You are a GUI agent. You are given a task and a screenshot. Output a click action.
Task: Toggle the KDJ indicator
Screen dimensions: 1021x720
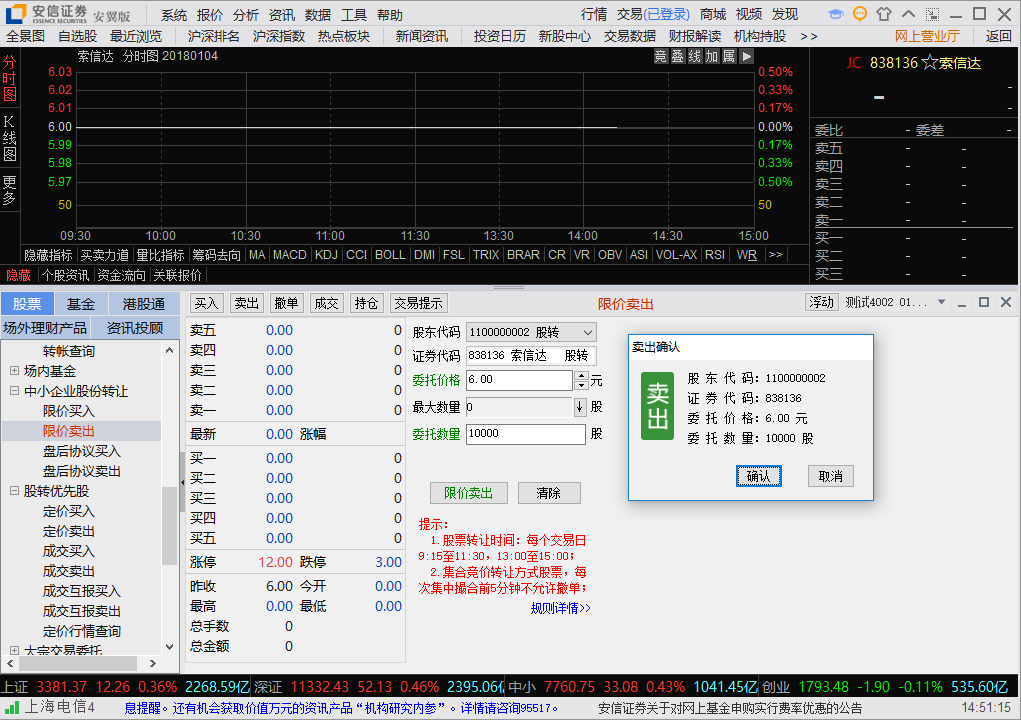(x=326, y=255)
